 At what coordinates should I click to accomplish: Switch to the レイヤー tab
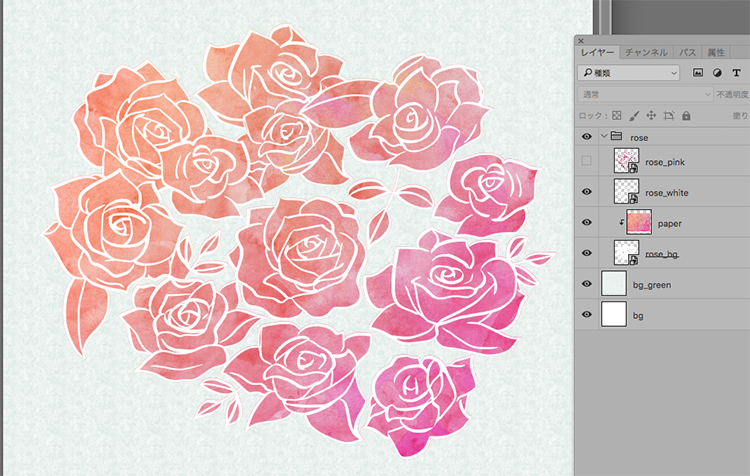pos(597,52)
